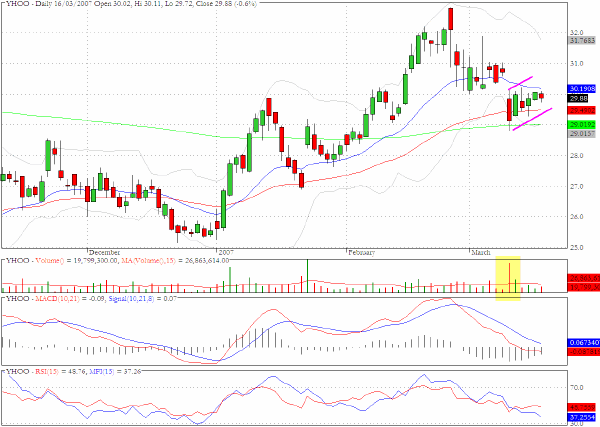Click the blue 0.067340 signal value tag
Viewport: 600px width, 427px height.
click(x=584, y=342)
